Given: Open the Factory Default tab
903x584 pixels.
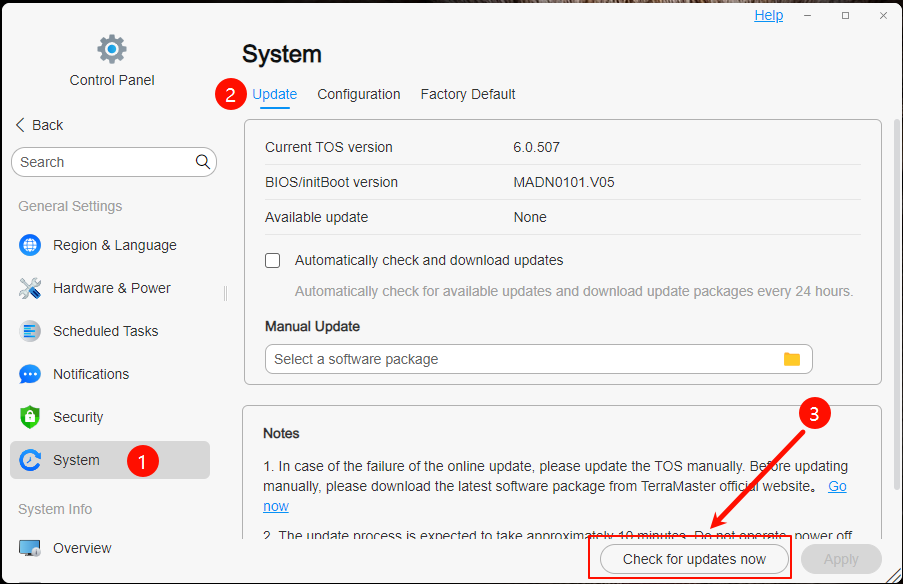Looking at the screenshot, I should [468, 94].
